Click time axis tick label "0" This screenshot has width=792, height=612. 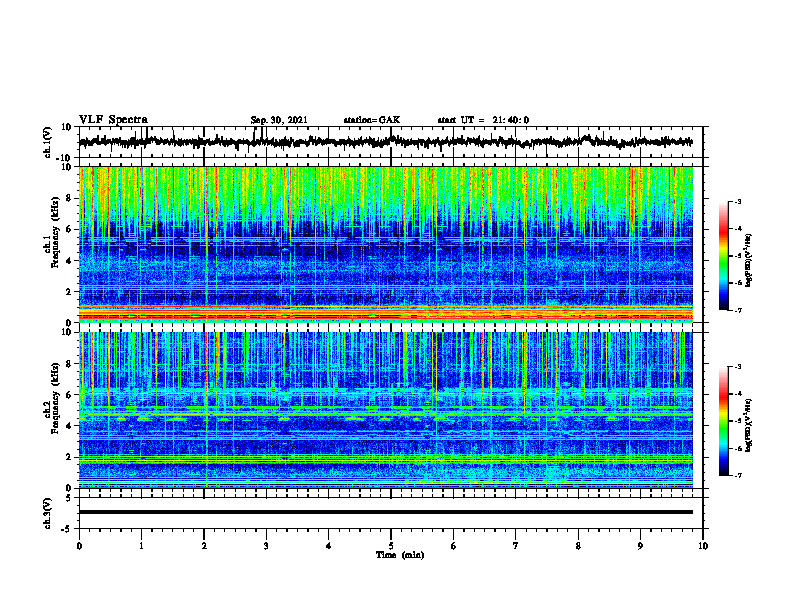coord(79,546)
